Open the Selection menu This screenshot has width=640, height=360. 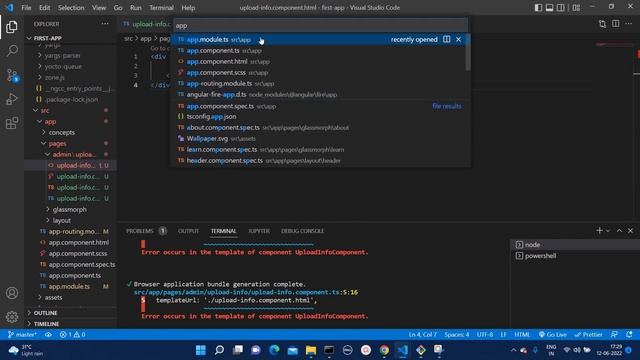tap(71, 7)
